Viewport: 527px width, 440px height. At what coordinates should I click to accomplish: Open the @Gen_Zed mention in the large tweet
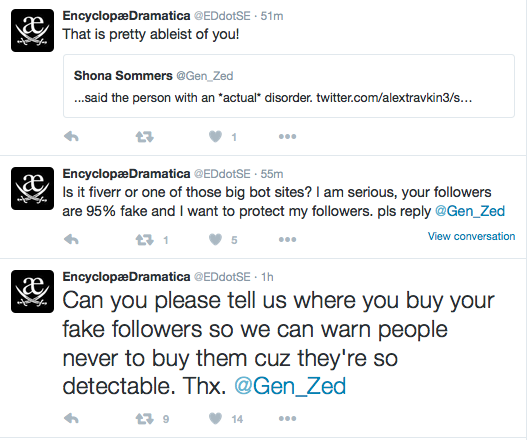pos(290,386)
